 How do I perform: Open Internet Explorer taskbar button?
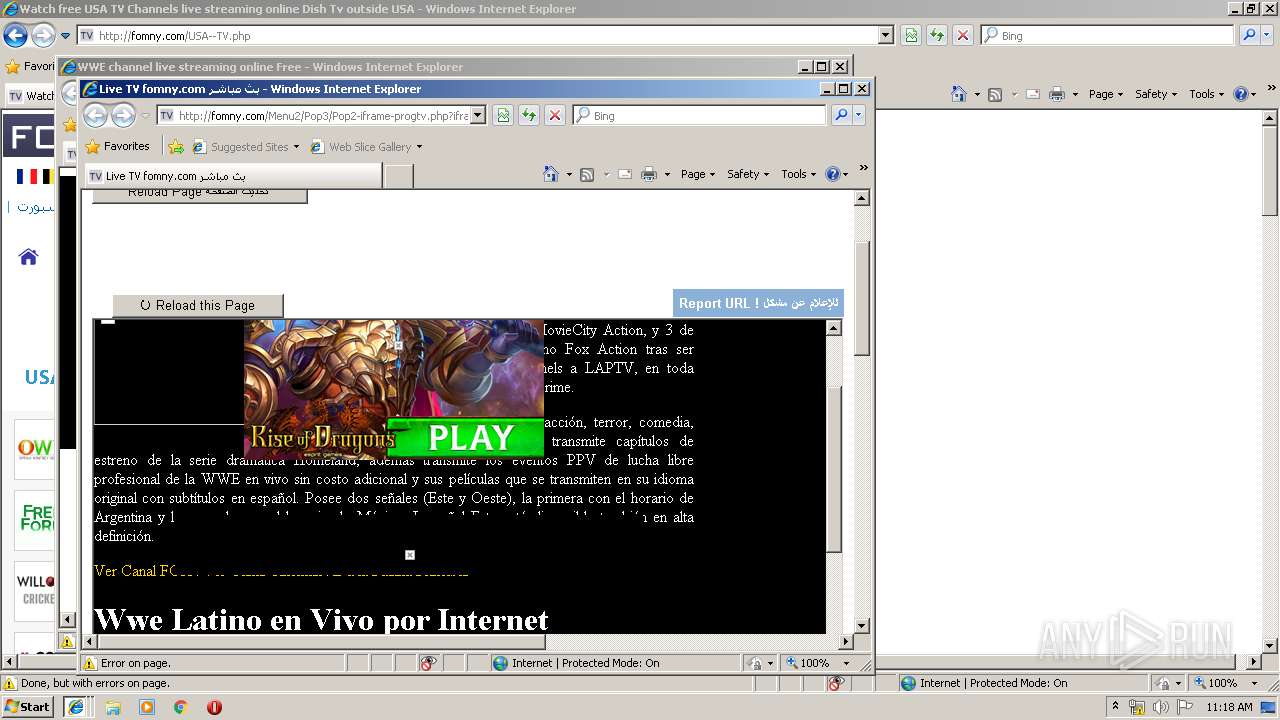75,707
